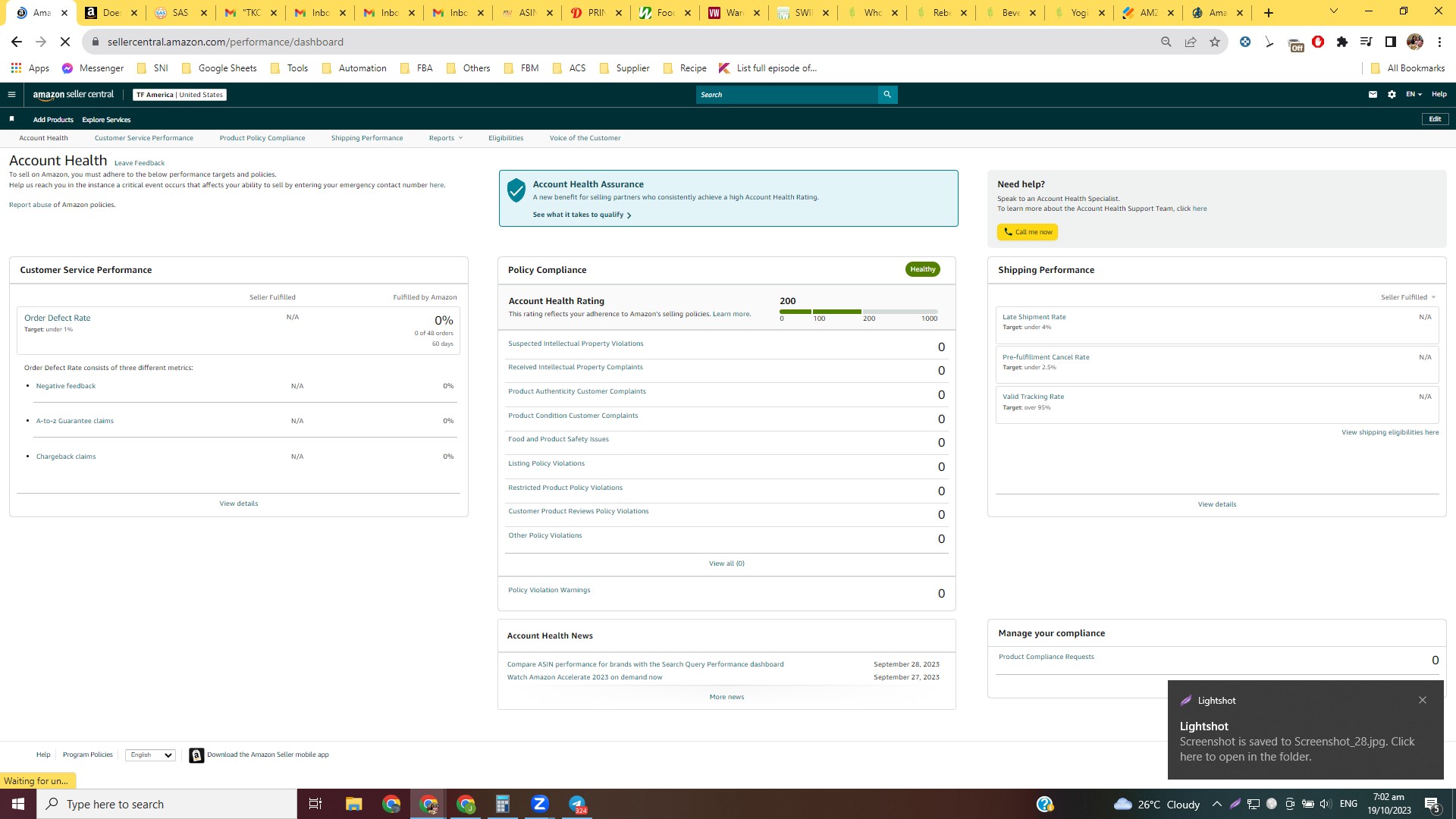Open the Customer Service Performance tab
Viewport: 1456px width, 819px height.
pos(144,138)
